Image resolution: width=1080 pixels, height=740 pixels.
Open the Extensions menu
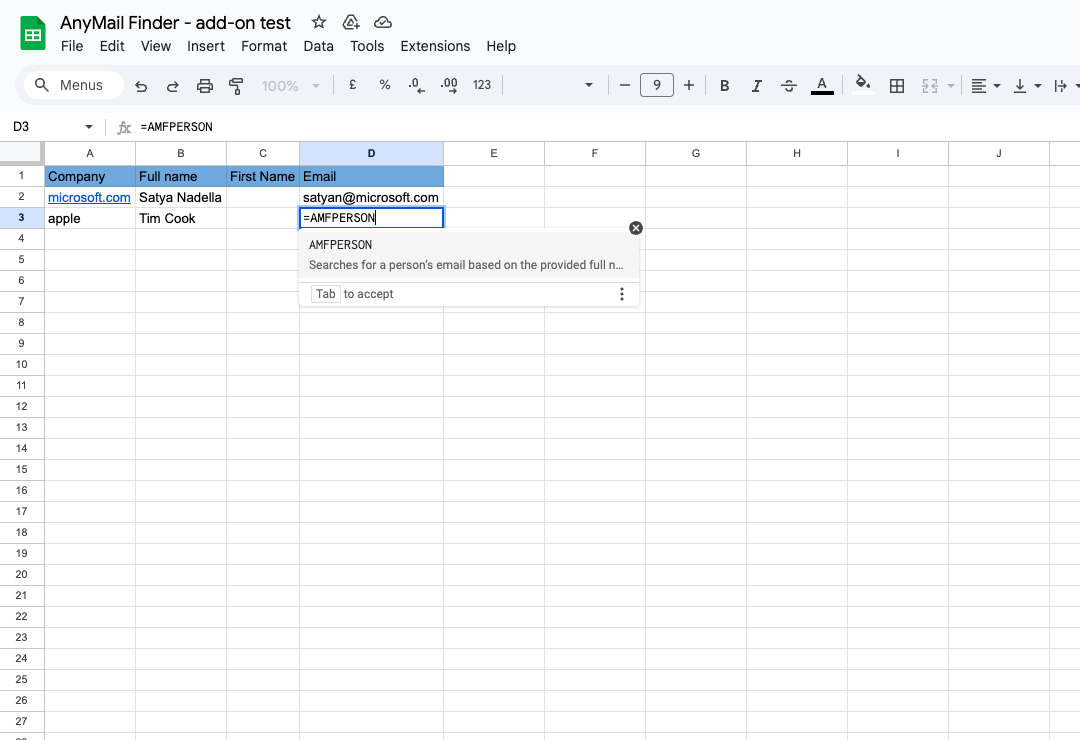pos(435,46)
